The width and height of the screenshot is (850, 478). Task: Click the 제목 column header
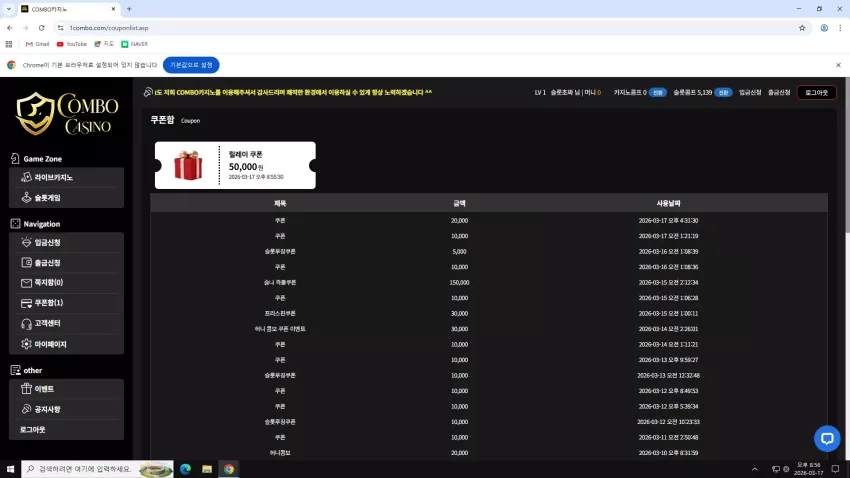[x=280, y=204]
